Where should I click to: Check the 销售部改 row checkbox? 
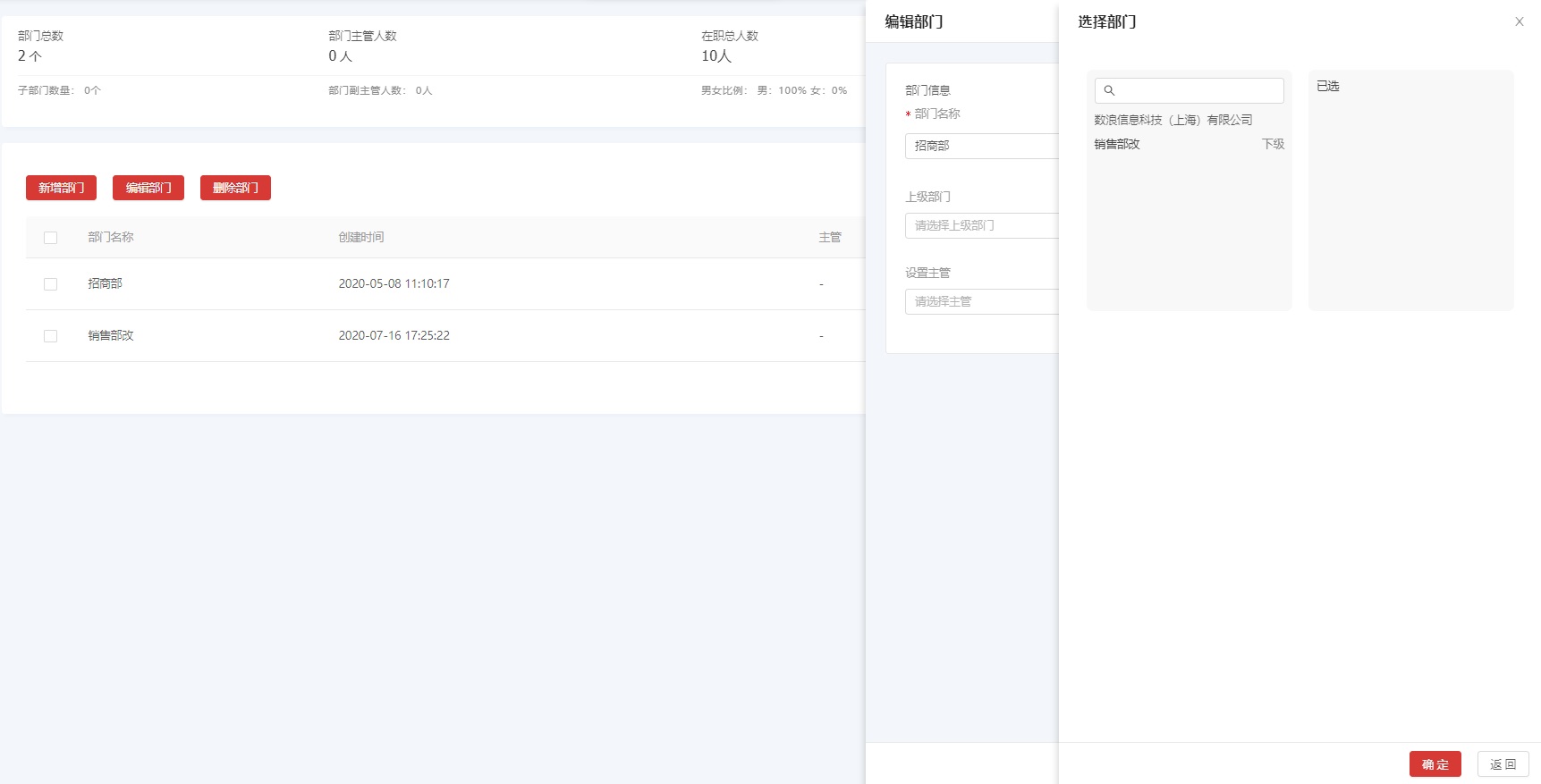pyautogui.click(x=50, y=336)
